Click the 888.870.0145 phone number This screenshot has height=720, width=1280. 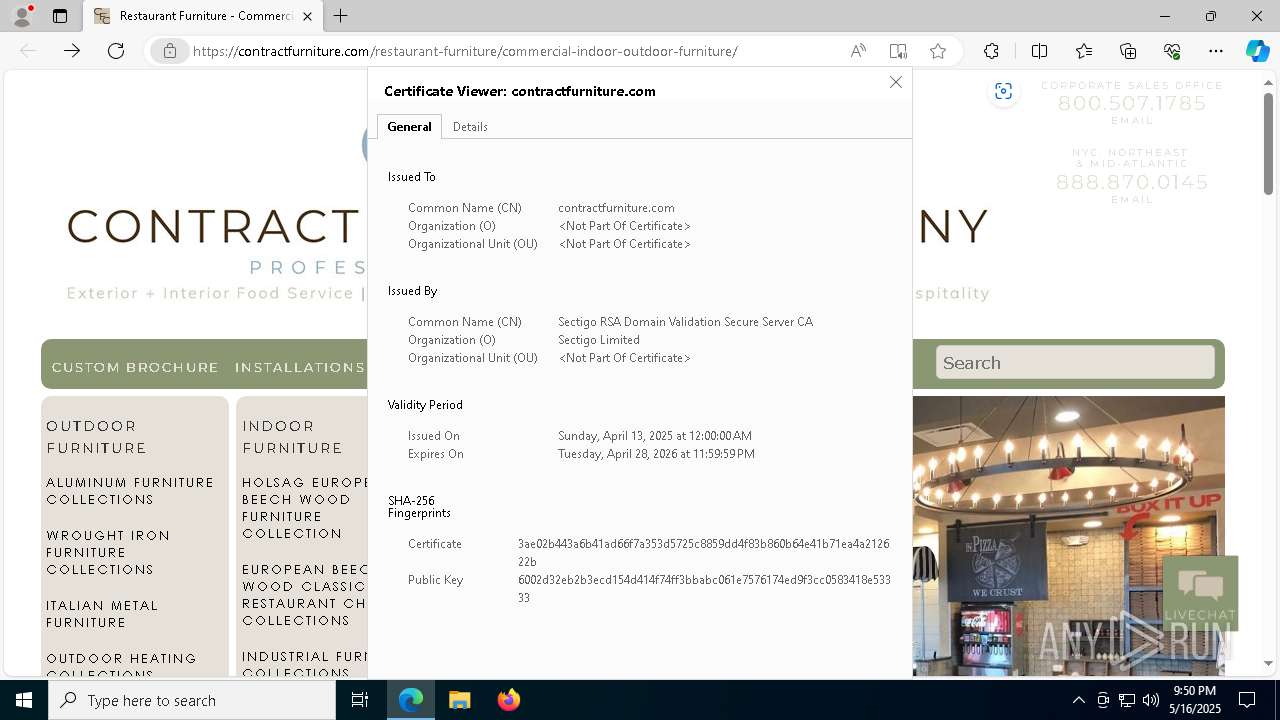tap(1132, 182)
